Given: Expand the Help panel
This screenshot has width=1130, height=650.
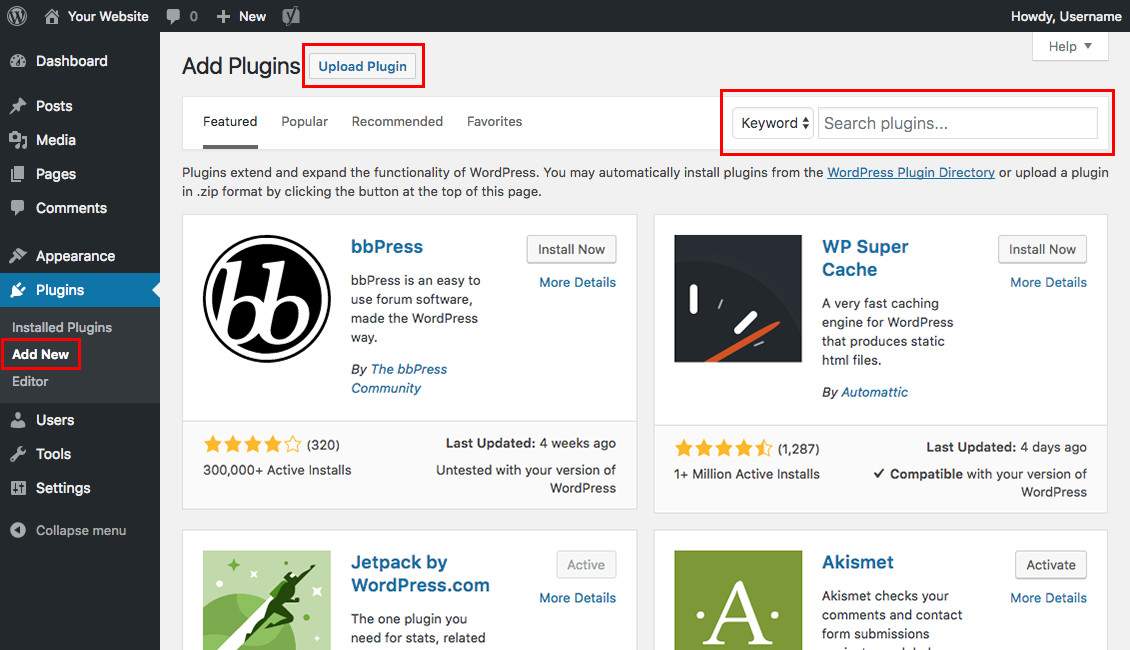Looking at the screenshot, I should coord(1070,46).
